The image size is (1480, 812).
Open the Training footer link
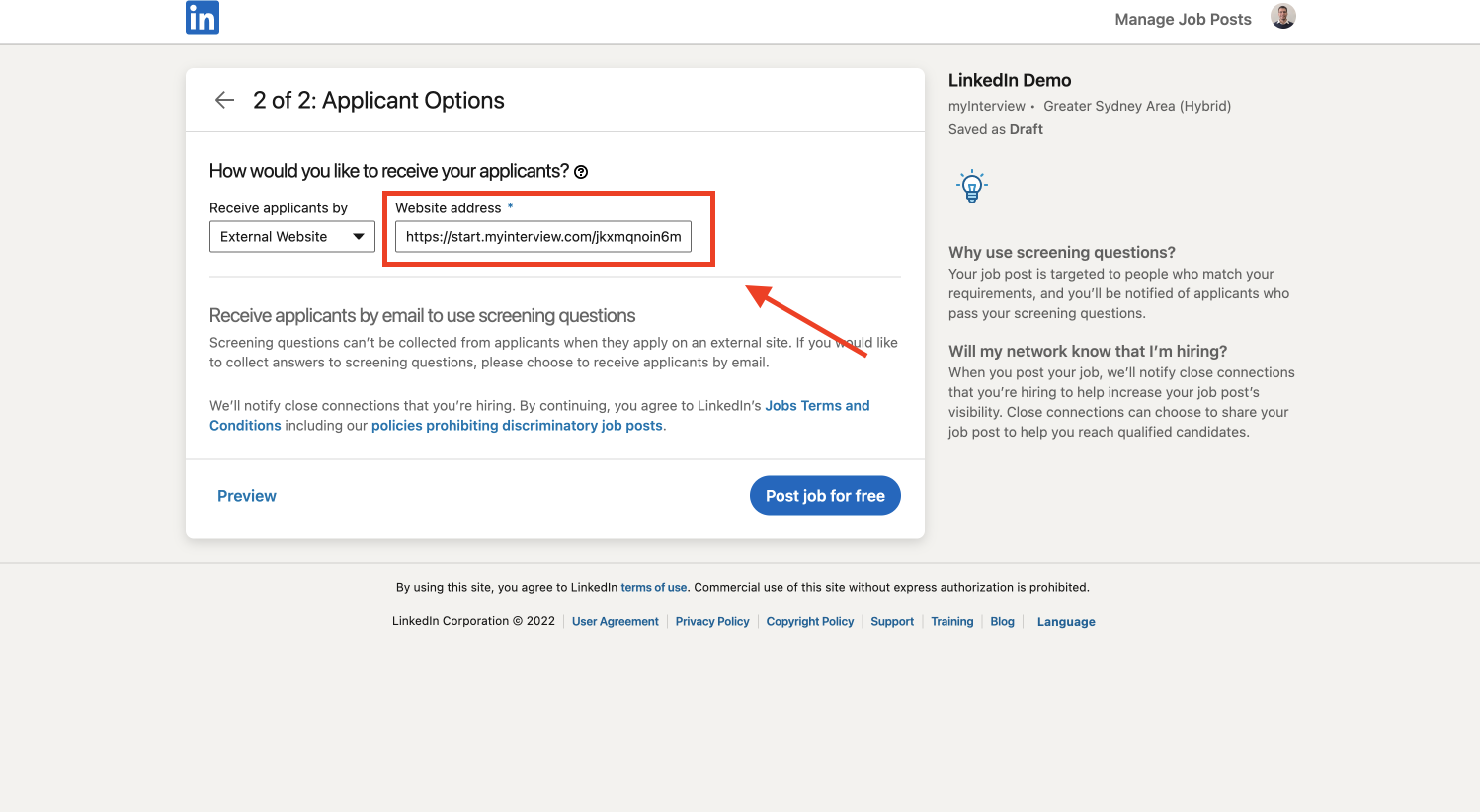pos(951,622)
